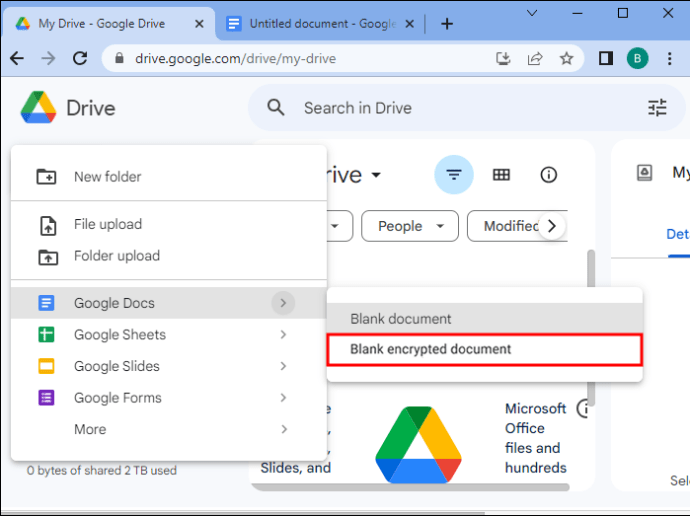The width and height of the screenshot is (690, 516).
Task: Toggle the filter icon button
Action: (x=454, y=175)
